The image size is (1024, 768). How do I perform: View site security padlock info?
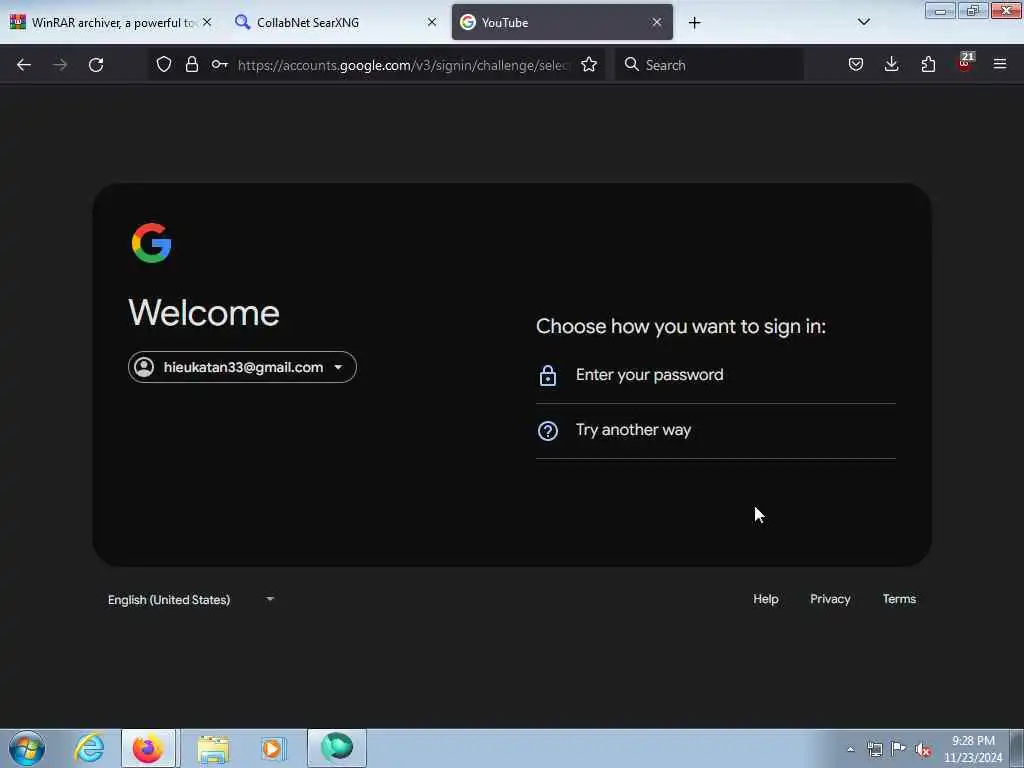click(191, 64)
